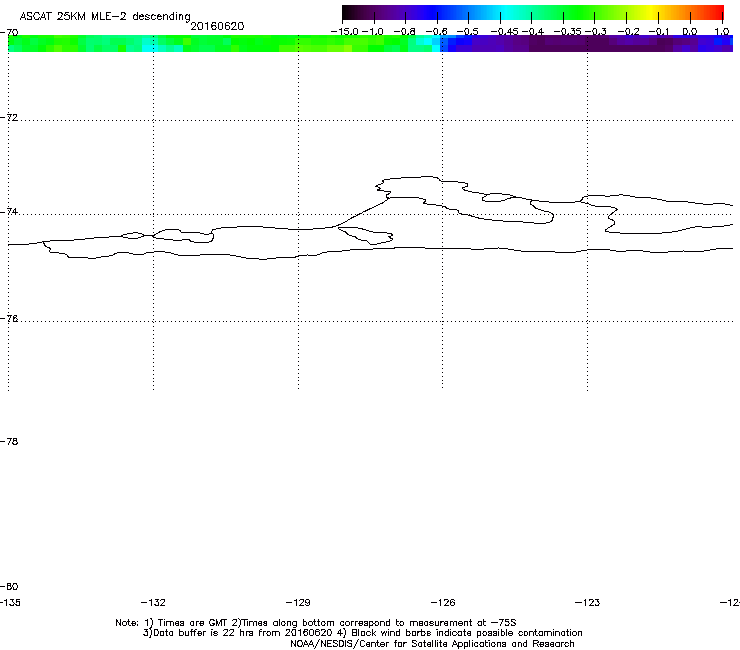
Task: Select the -0.35 color scale label
Action: pyautogui.click(x=567, y=32)
